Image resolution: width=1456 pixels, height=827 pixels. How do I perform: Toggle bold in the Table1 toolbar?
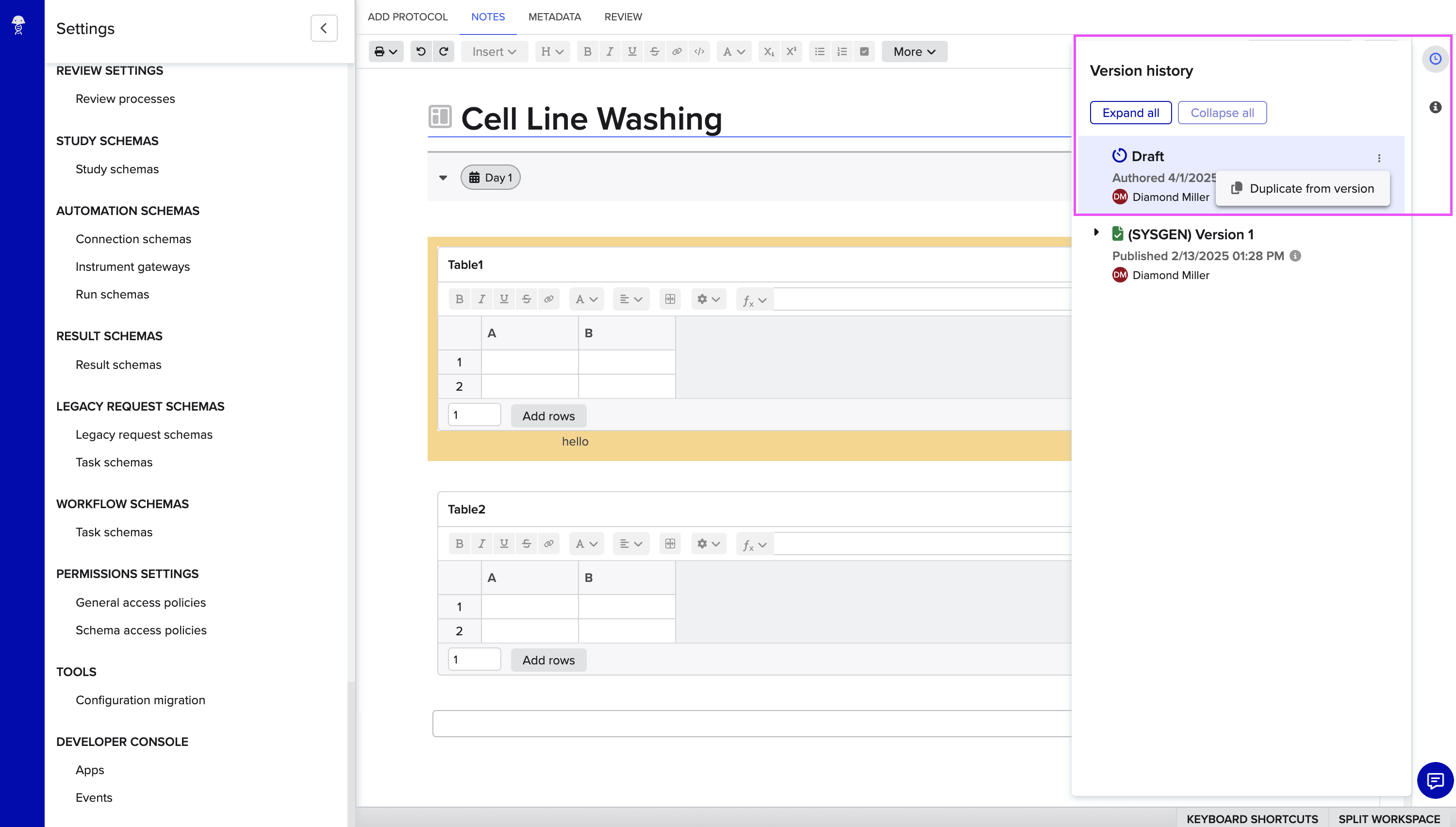(x=460, y=299)
